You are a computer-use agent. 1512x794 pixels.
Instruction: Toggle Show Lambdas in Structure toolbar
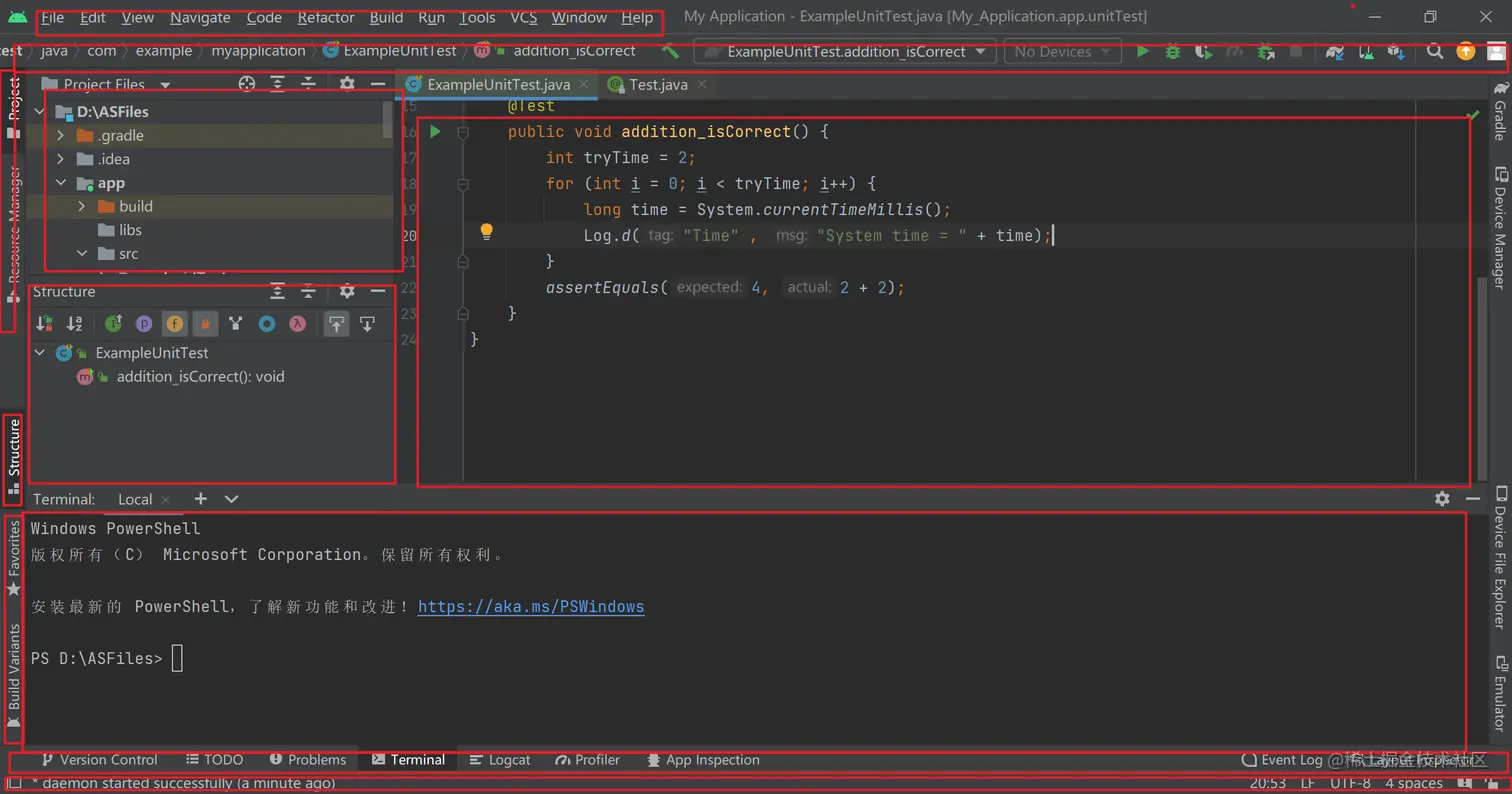click(x=297, y=323)
